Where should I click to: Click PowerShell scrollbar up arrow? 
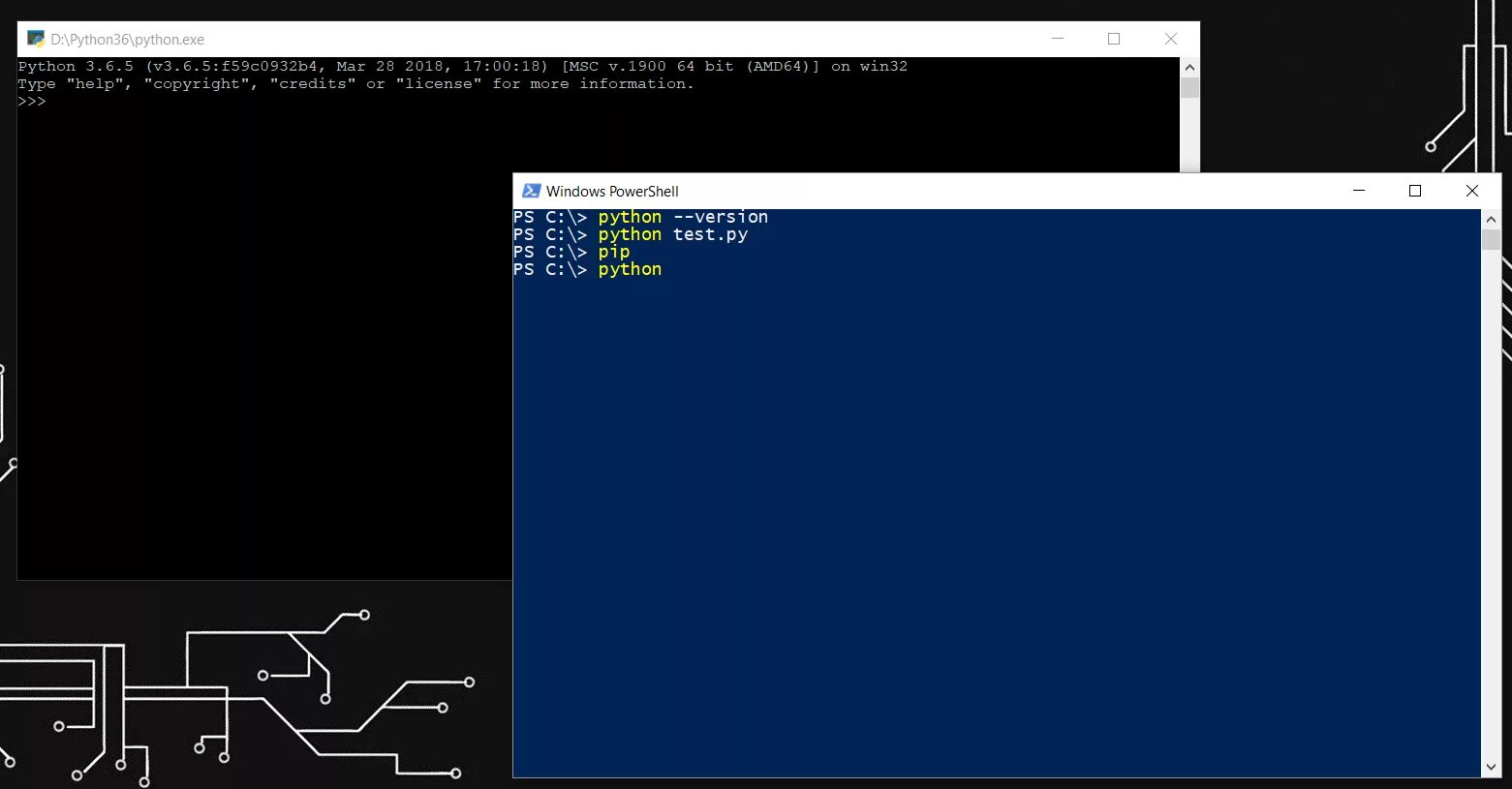(x=1491, y=219)
